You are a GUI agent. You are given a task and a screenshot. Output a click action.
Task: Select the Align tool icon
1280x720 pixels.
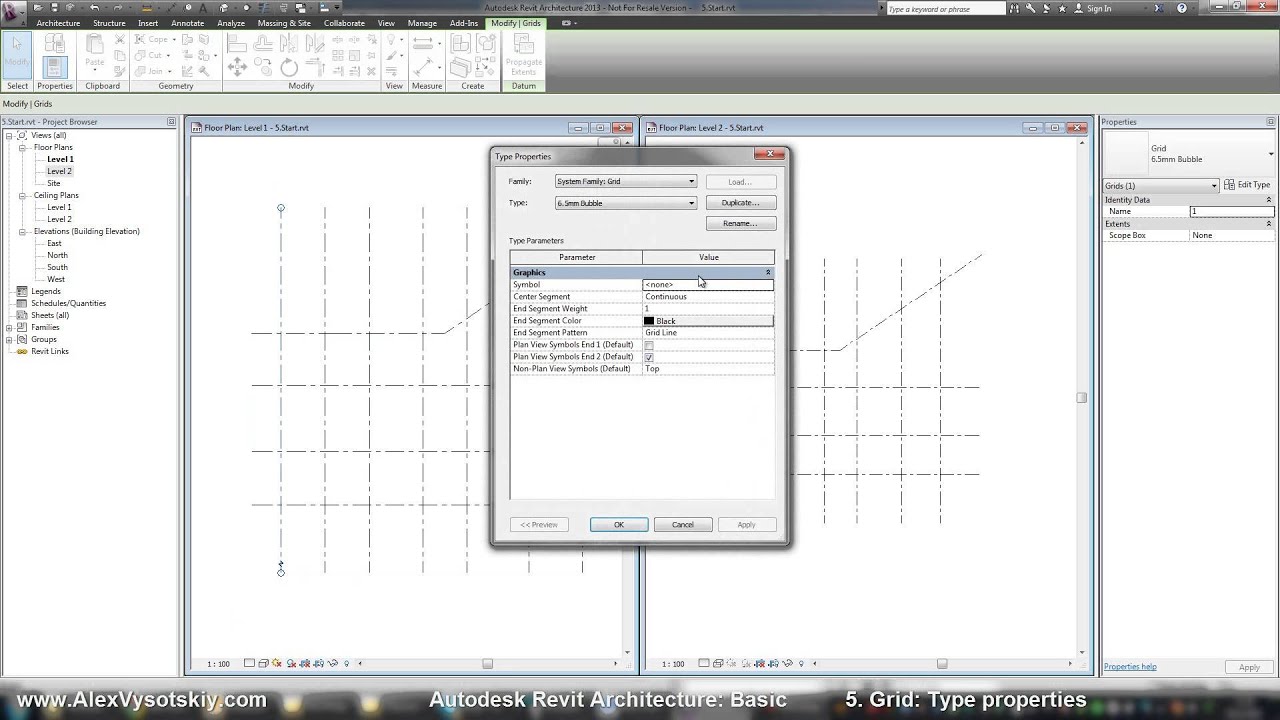[x=237, y=44]
